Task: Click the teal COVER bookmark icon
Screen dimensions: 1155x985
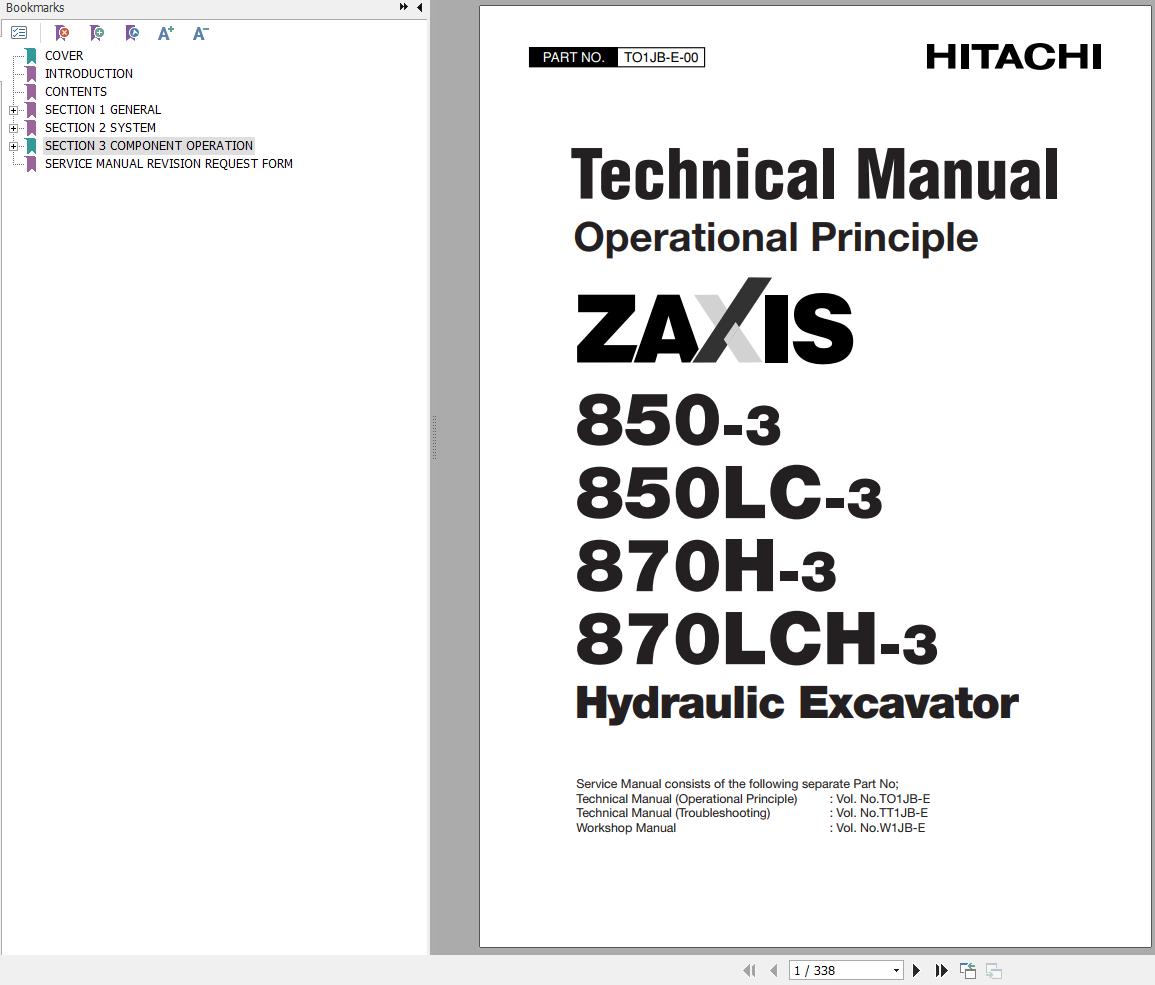Action: click(x=32, y=55)
